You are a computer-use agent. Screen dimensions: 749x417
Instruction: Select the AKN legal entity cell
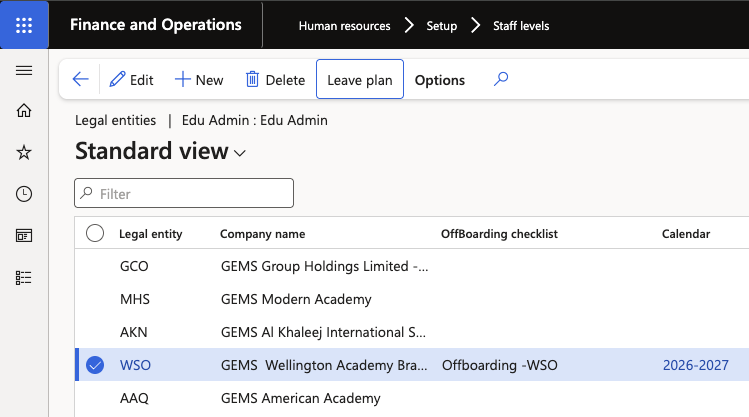pyautogui.click(x=134, y=332)
